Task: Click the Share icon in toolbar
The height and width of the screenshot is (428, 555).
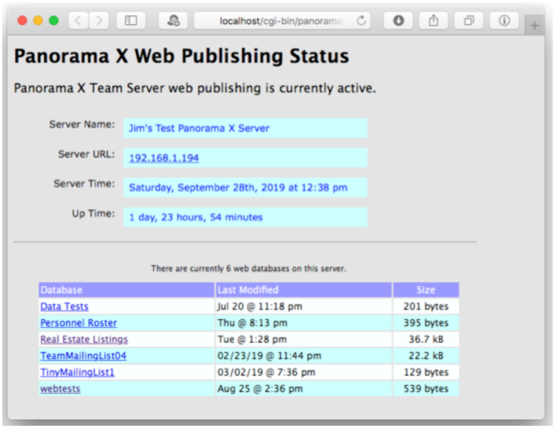Action: (434, 21)
